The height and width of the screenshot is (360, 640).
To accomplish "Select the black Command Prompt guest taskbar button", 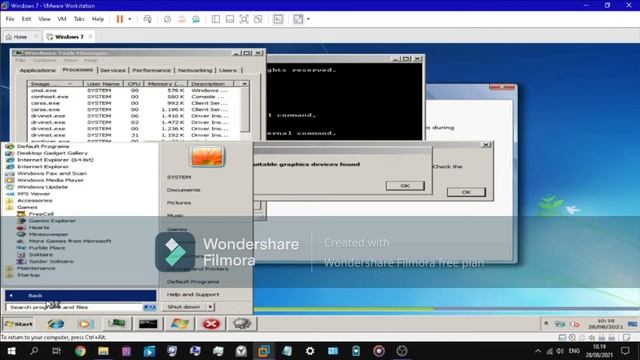I will click(148, 324).
